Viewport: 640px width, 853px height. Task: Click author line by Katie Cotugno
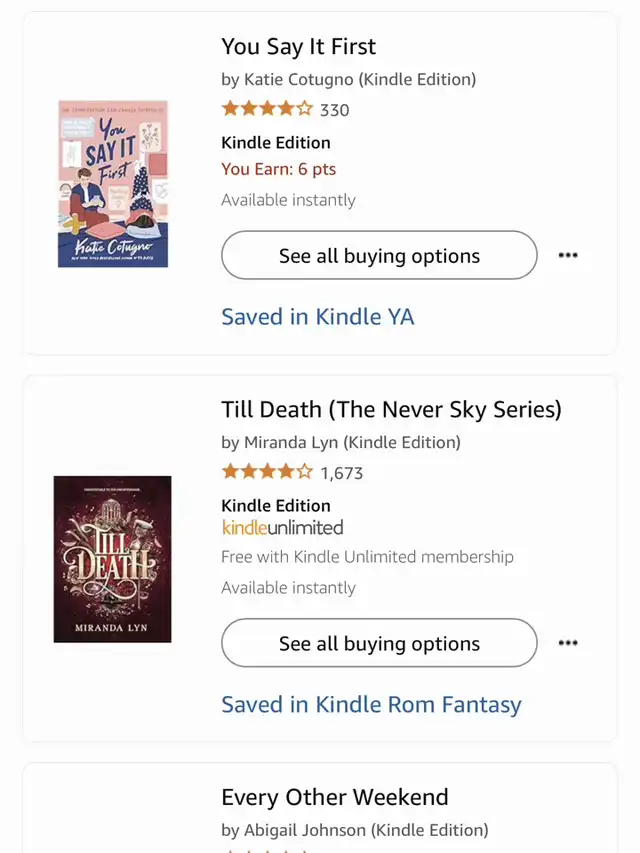click(x=349, y=79)
